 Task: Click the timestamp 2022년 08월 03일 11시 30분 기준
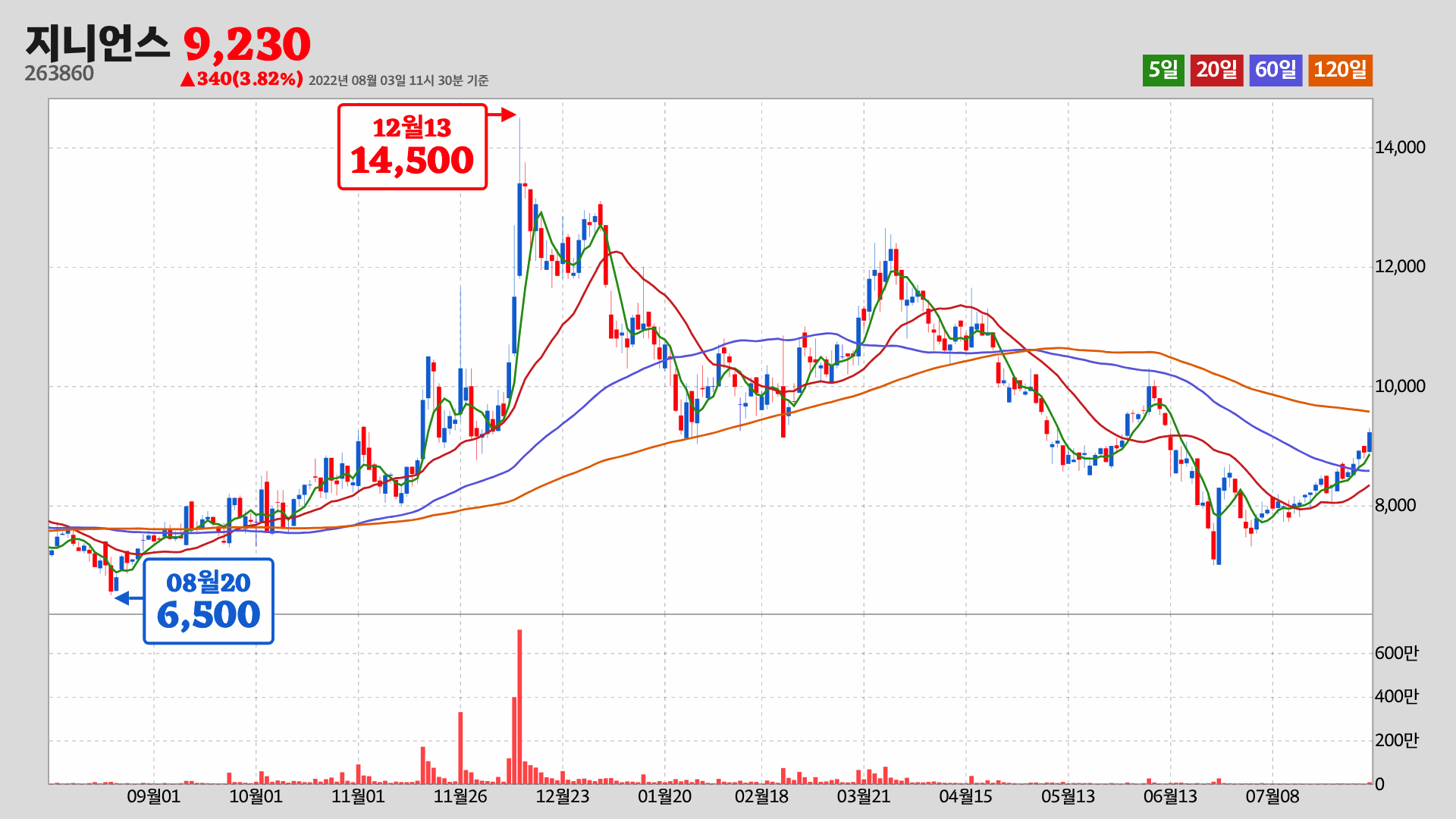399,80
